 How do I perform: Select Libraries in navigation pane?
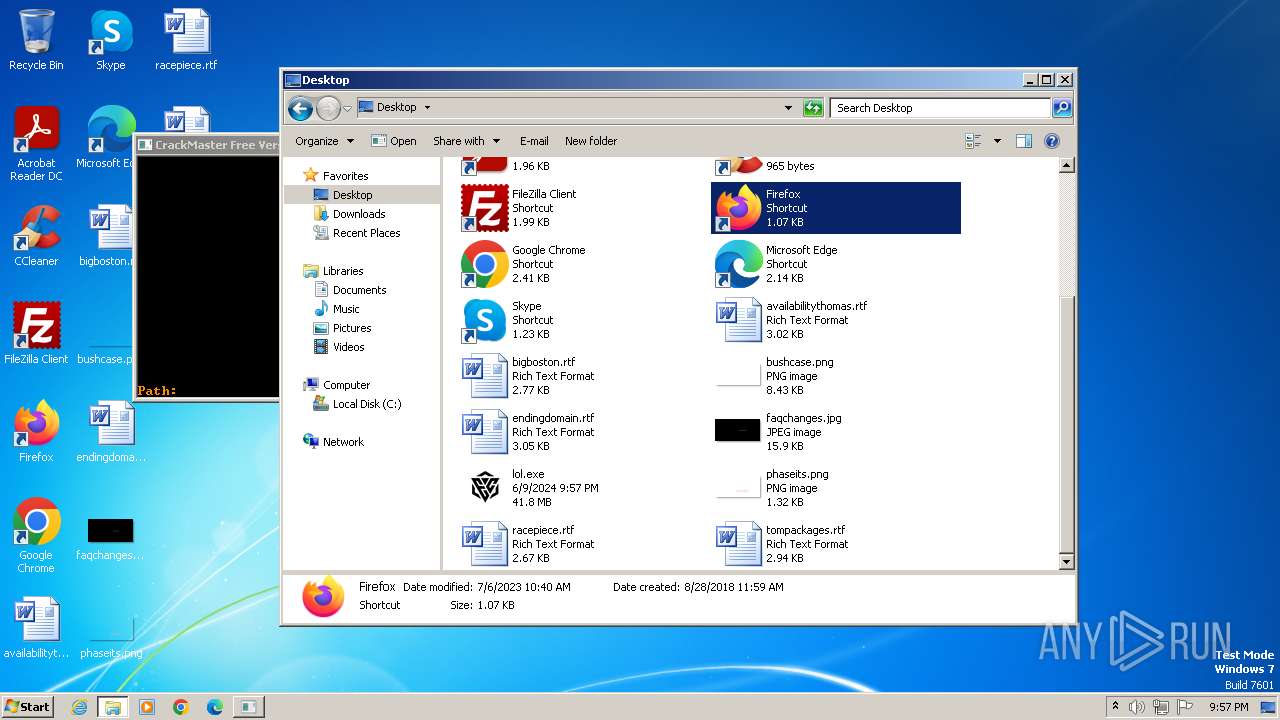pyautogui.click(x=333, y=271)
